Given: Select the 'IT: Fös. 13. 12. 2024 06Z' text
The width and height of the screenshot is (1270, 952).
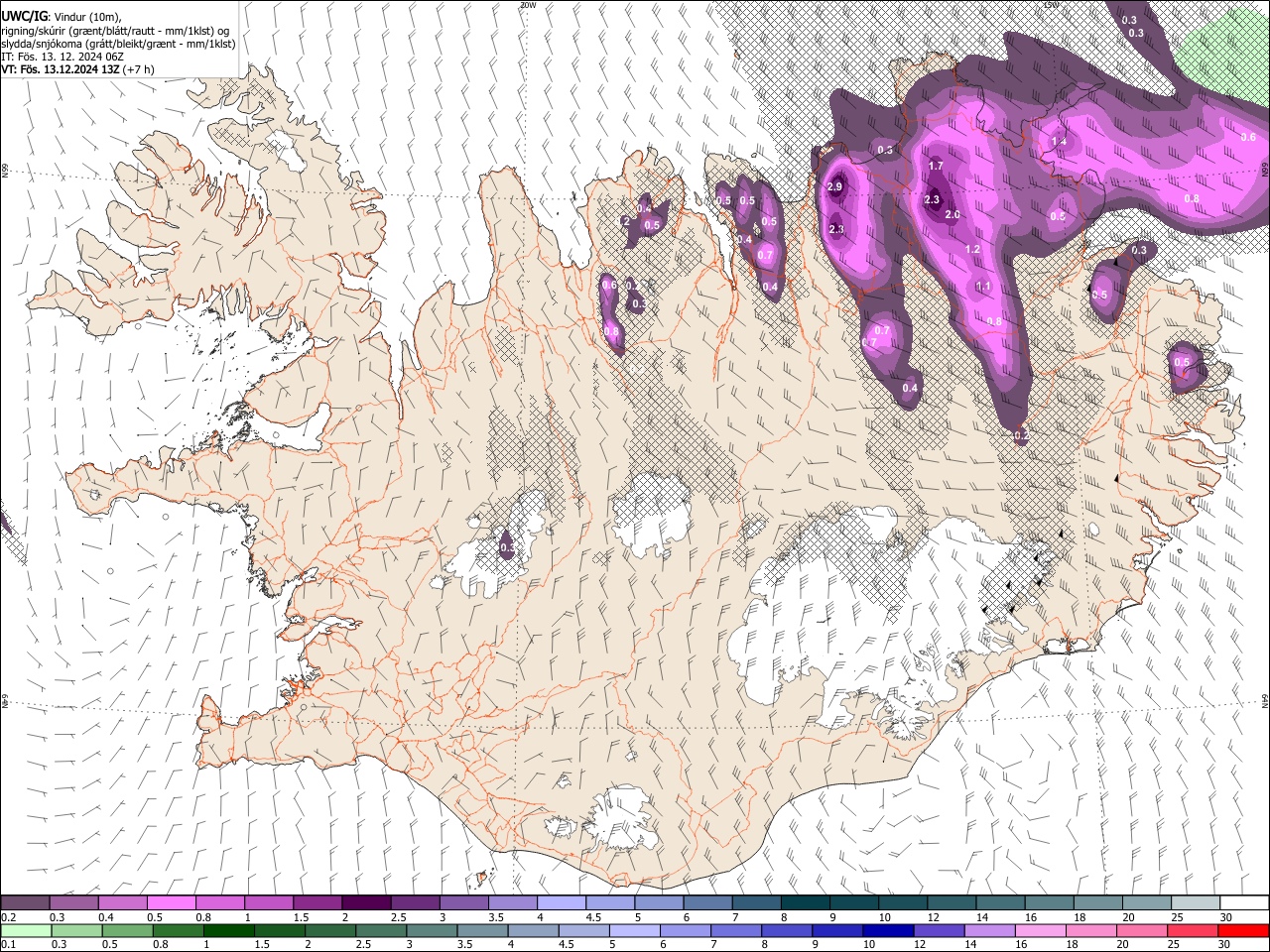Looking at the screenshot, I should pos(63,58).
